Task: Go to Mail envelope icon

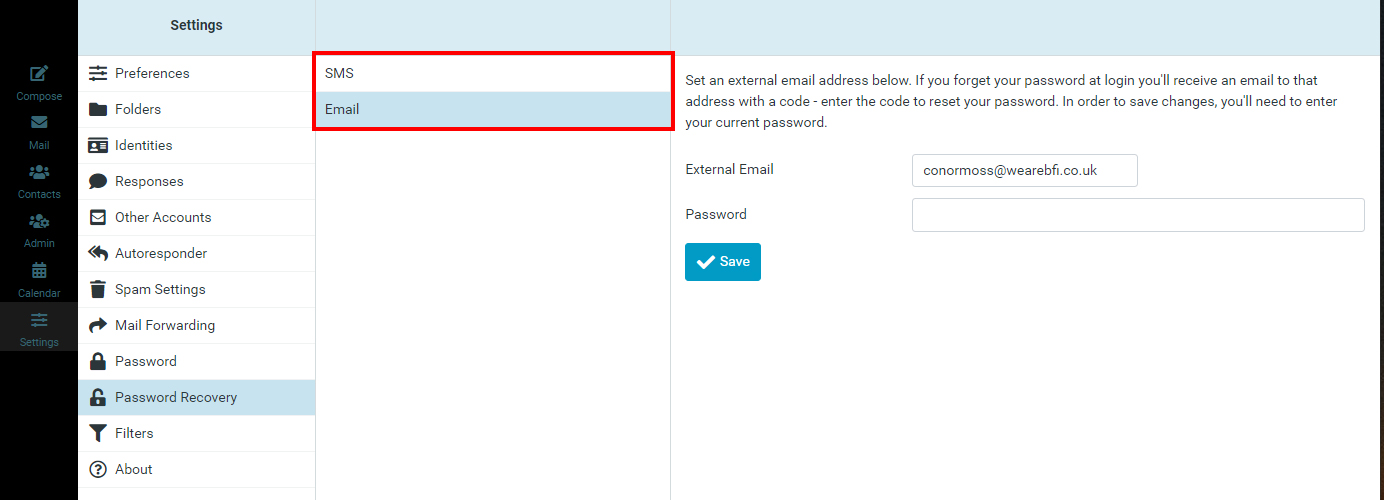Action: pos(39,123)
